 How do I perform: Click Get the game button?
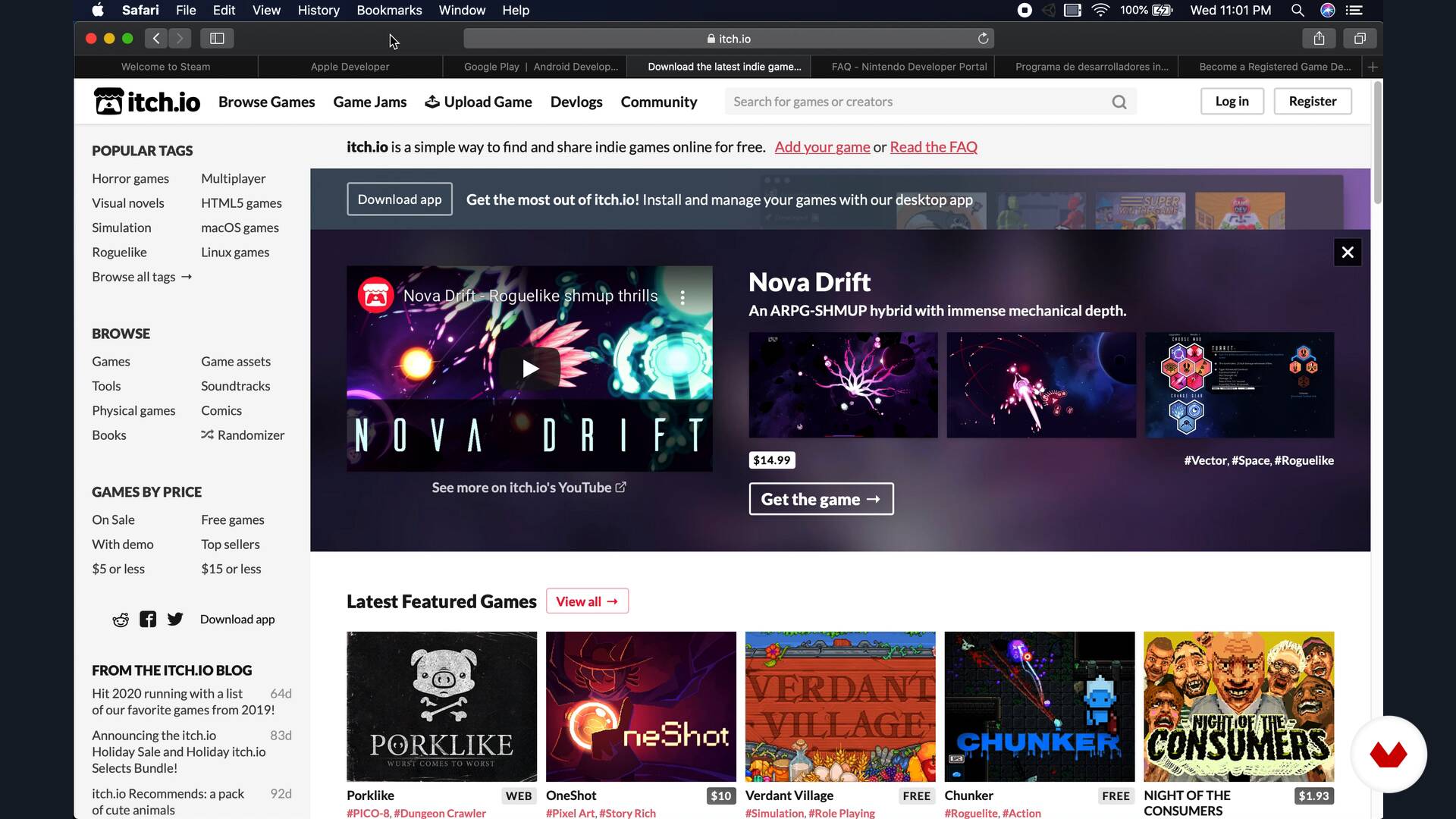[x=821, y=499]
